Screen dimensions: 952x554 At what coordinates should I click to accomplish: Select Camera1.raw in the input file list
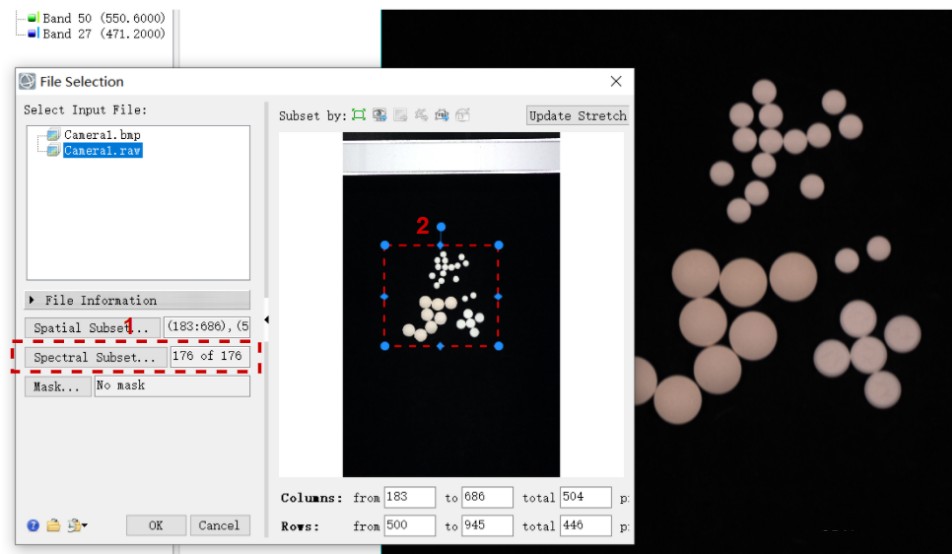(x=103, y=150)
